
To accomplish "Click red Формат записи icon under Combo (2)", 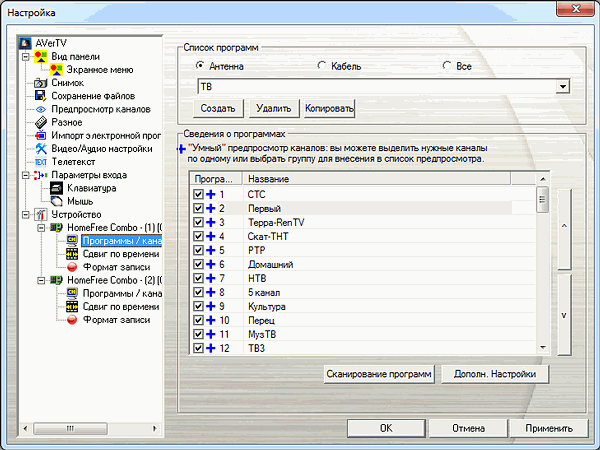I will (x=72, y=320).
